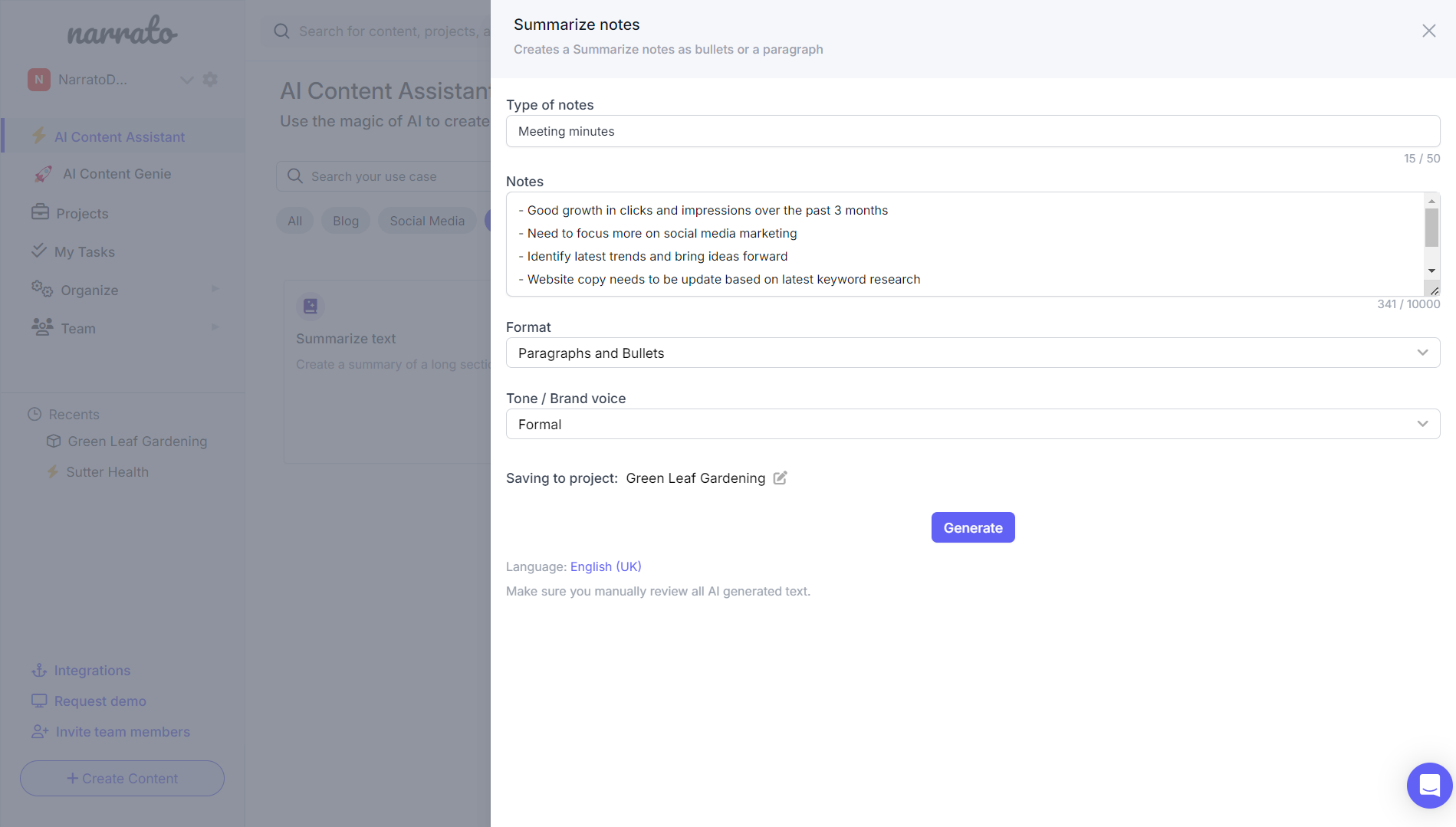Click the Create Content button
Image resolution: width=1456 pixels, height=827 pixels.
point(122,778)
